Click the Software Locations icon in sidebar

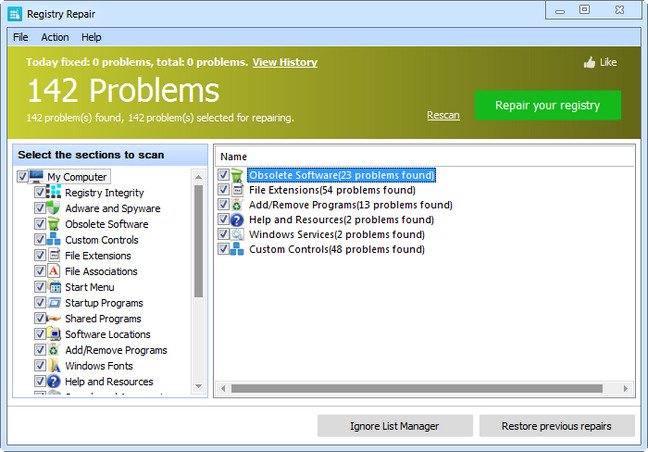(55, 335)
